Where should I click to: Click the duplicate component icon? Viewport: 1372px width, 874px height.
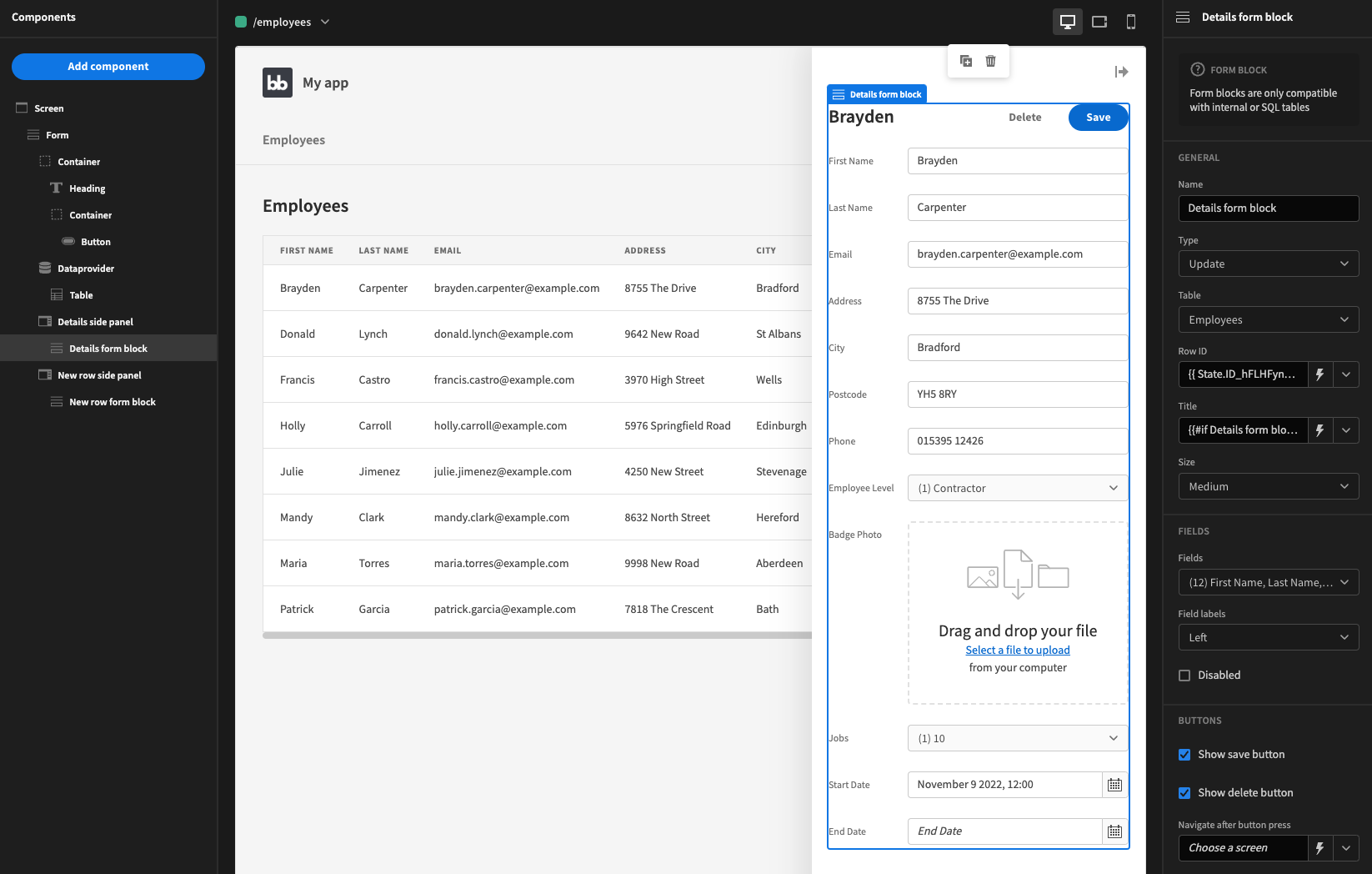pos(966,61)
